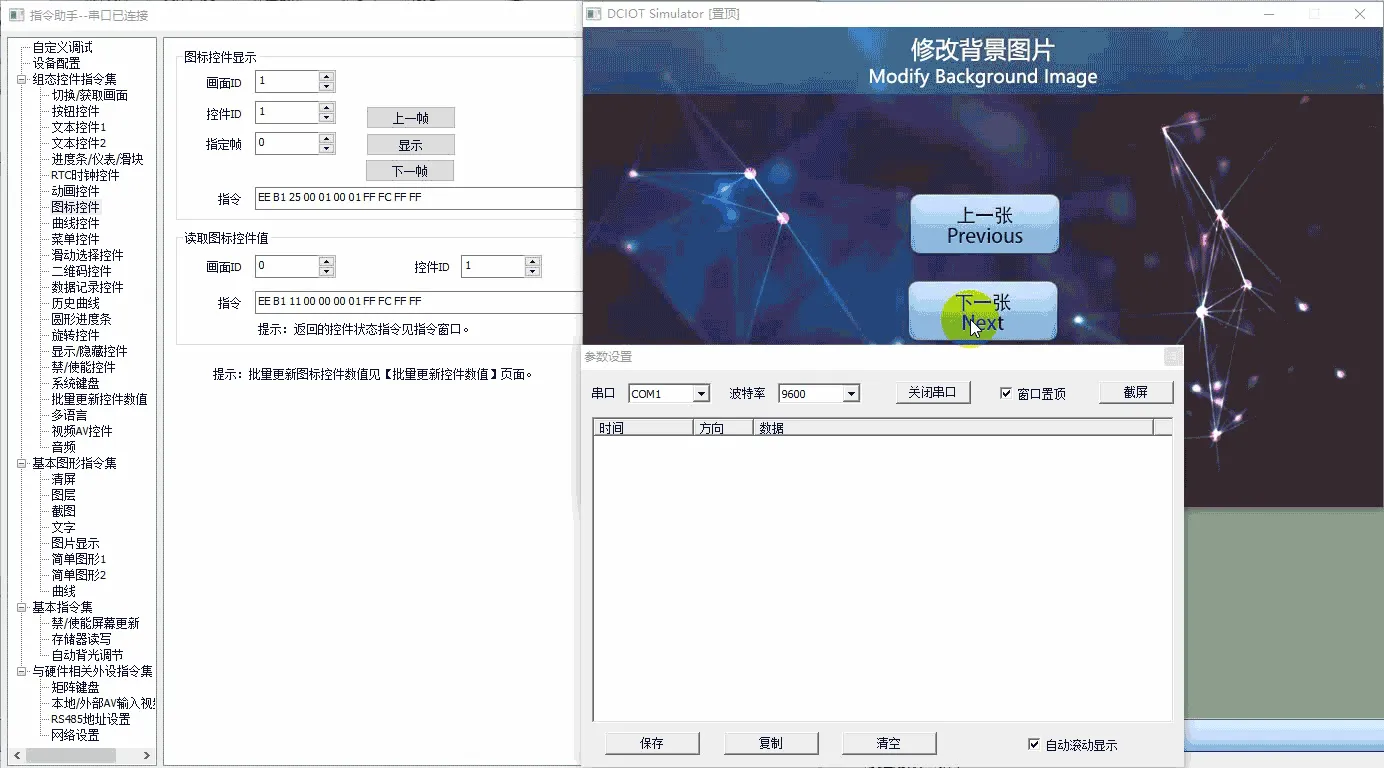Image resolution: width=1384 pixels, height=768 pixels.
Task: Uncheck the 自动滚动显示 option
Action: pyautogui.click(x=1036, y=743)
